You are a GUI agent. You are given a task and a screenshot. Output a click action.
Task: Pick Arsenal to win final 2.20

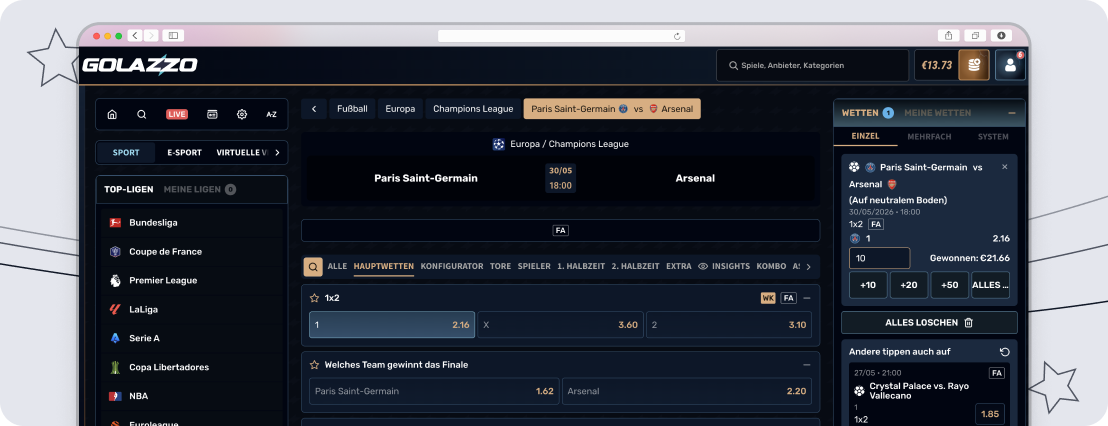click(687, 391)
